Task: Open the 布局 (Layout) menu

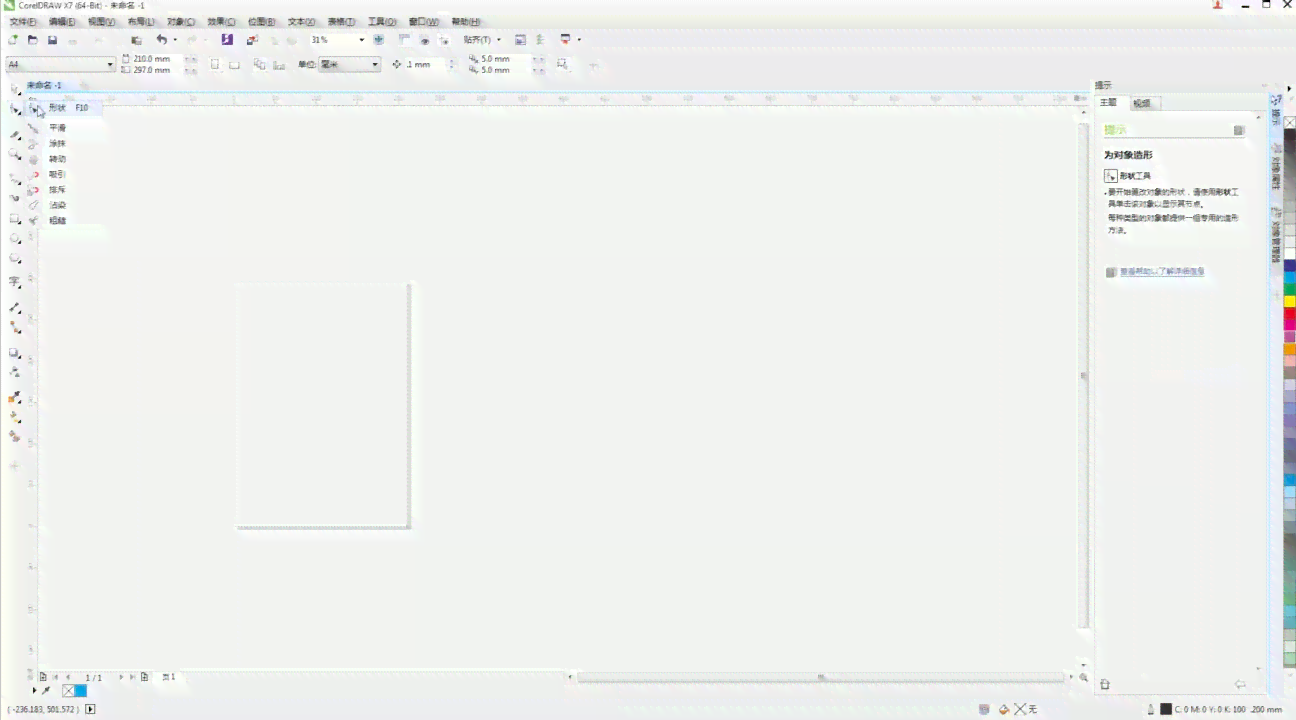Action: 141,21
